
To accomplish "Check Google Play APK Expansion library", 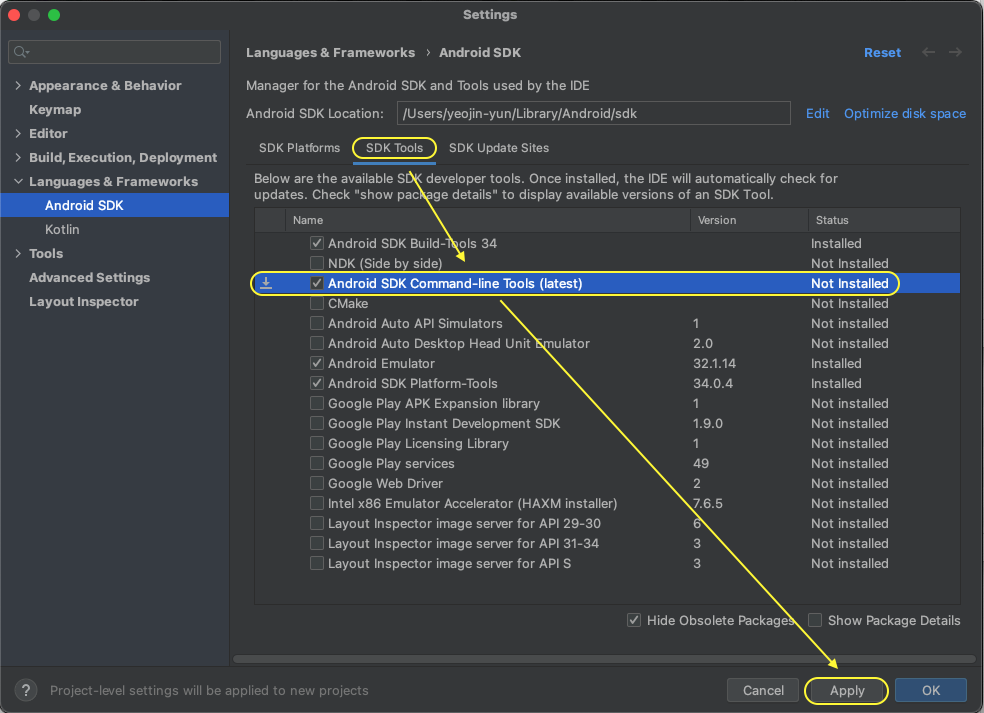I will tap(317, 403).
